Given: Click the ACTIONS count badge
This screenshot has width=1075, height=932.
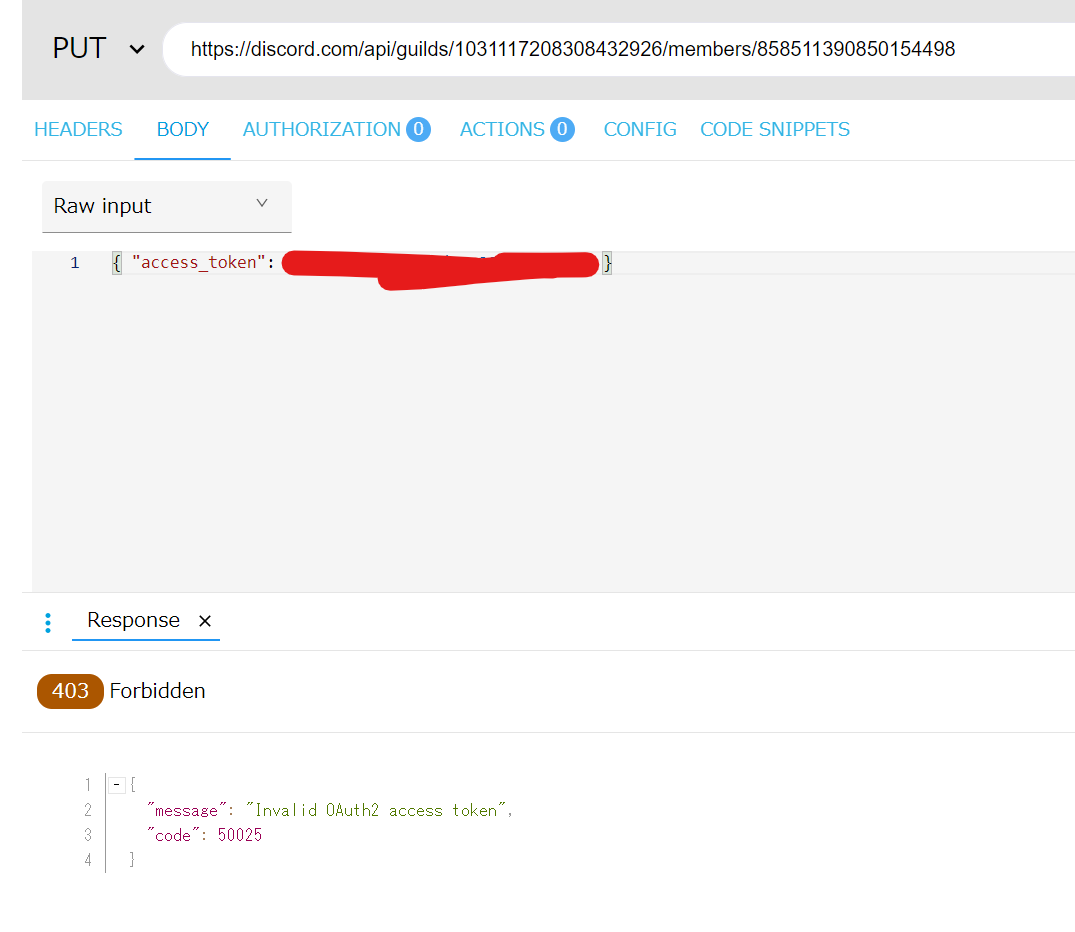Looking at the screenshot, I should [562, 130].
